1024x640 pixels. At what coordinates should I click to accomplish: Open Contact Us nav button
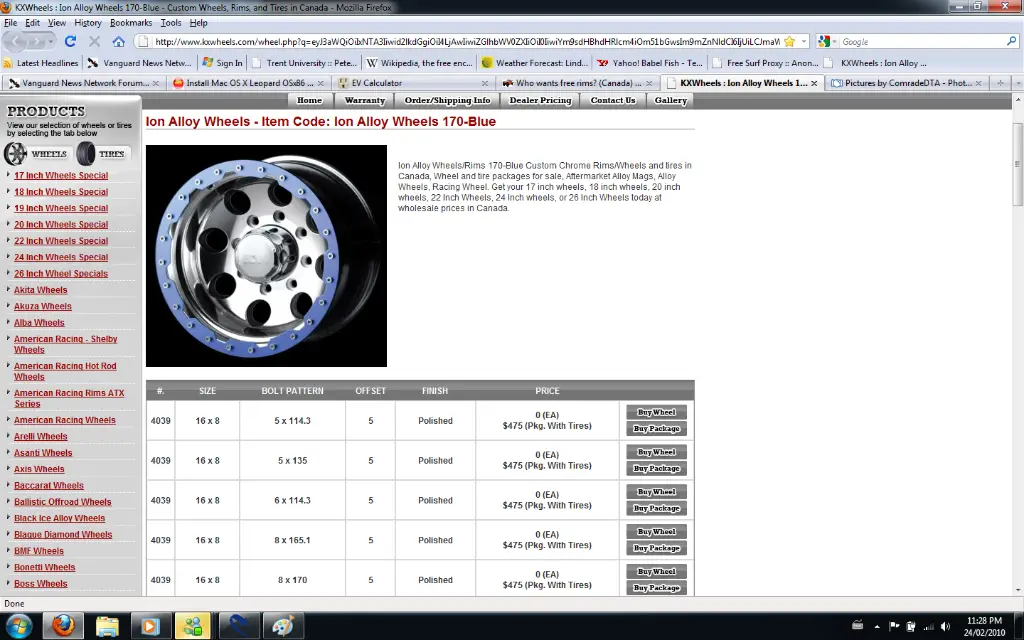click(x=613, y=101)
